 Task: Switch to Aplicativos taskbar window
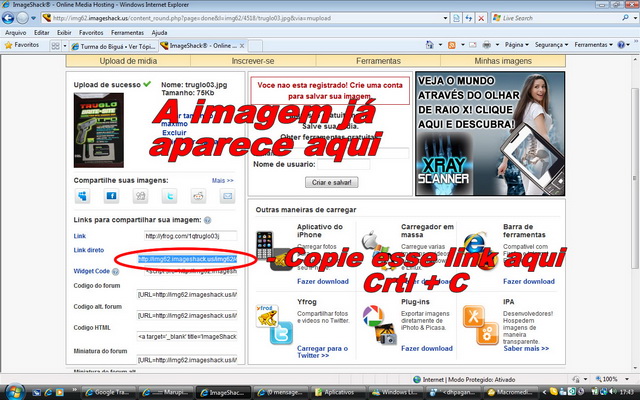pos(338,393)
